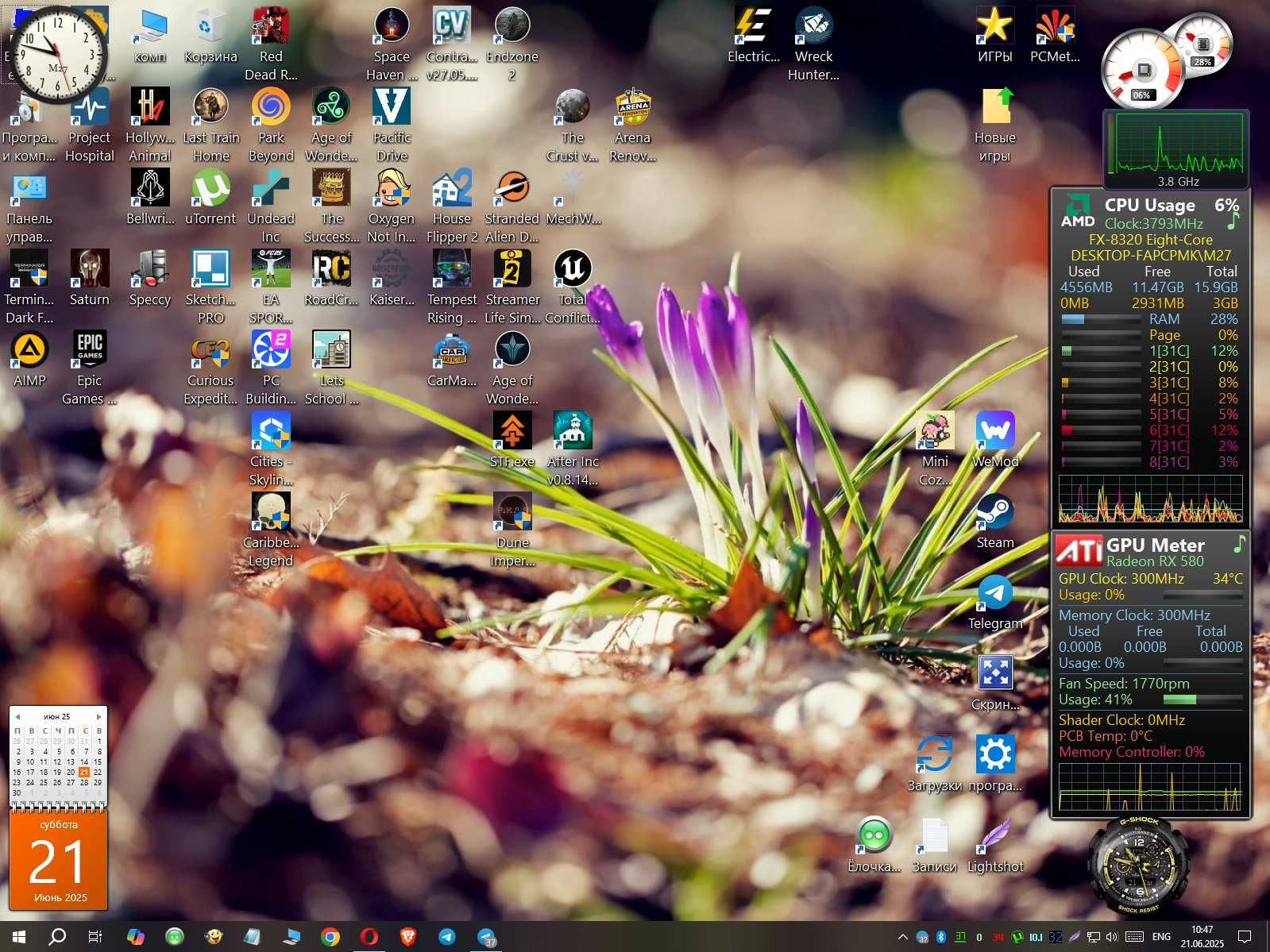Launch PC Building Simulator 2
This screenshot has height=952, width=1270.
271,368
